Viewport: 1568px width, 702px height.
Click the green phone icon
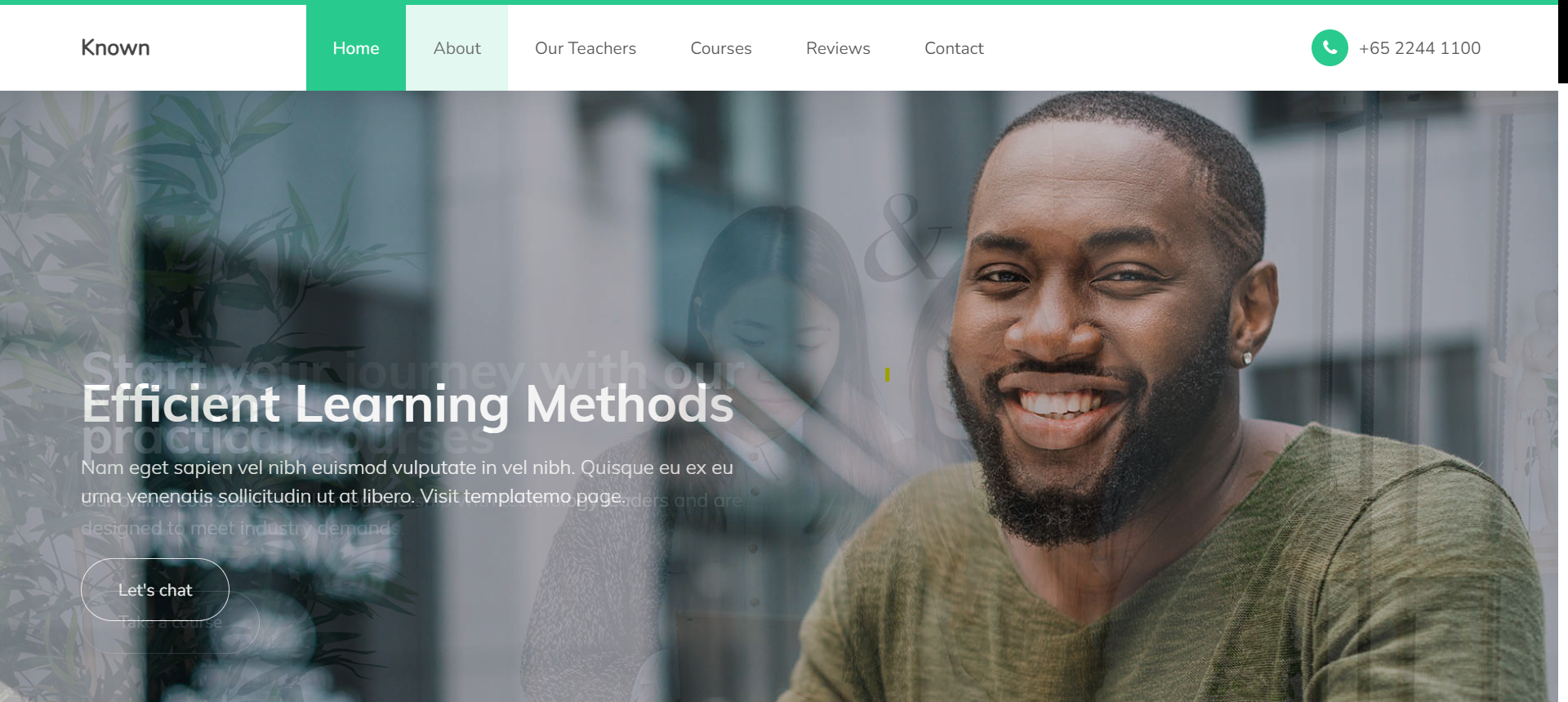[1330, 48]
